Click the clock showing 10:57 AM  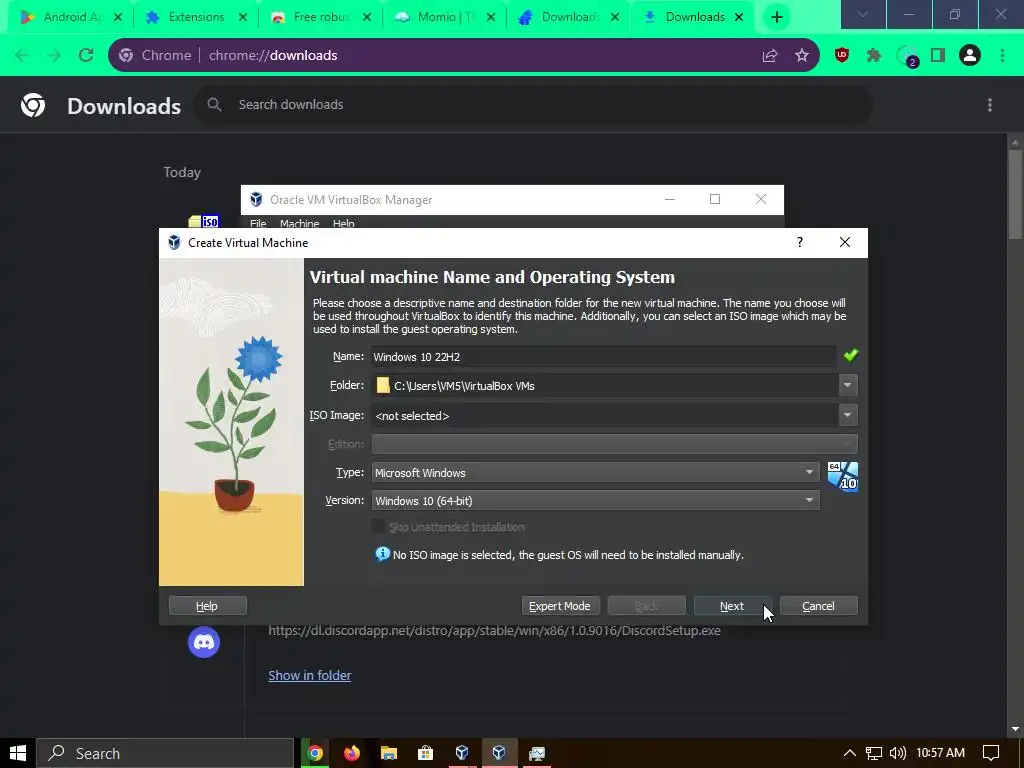940,753
